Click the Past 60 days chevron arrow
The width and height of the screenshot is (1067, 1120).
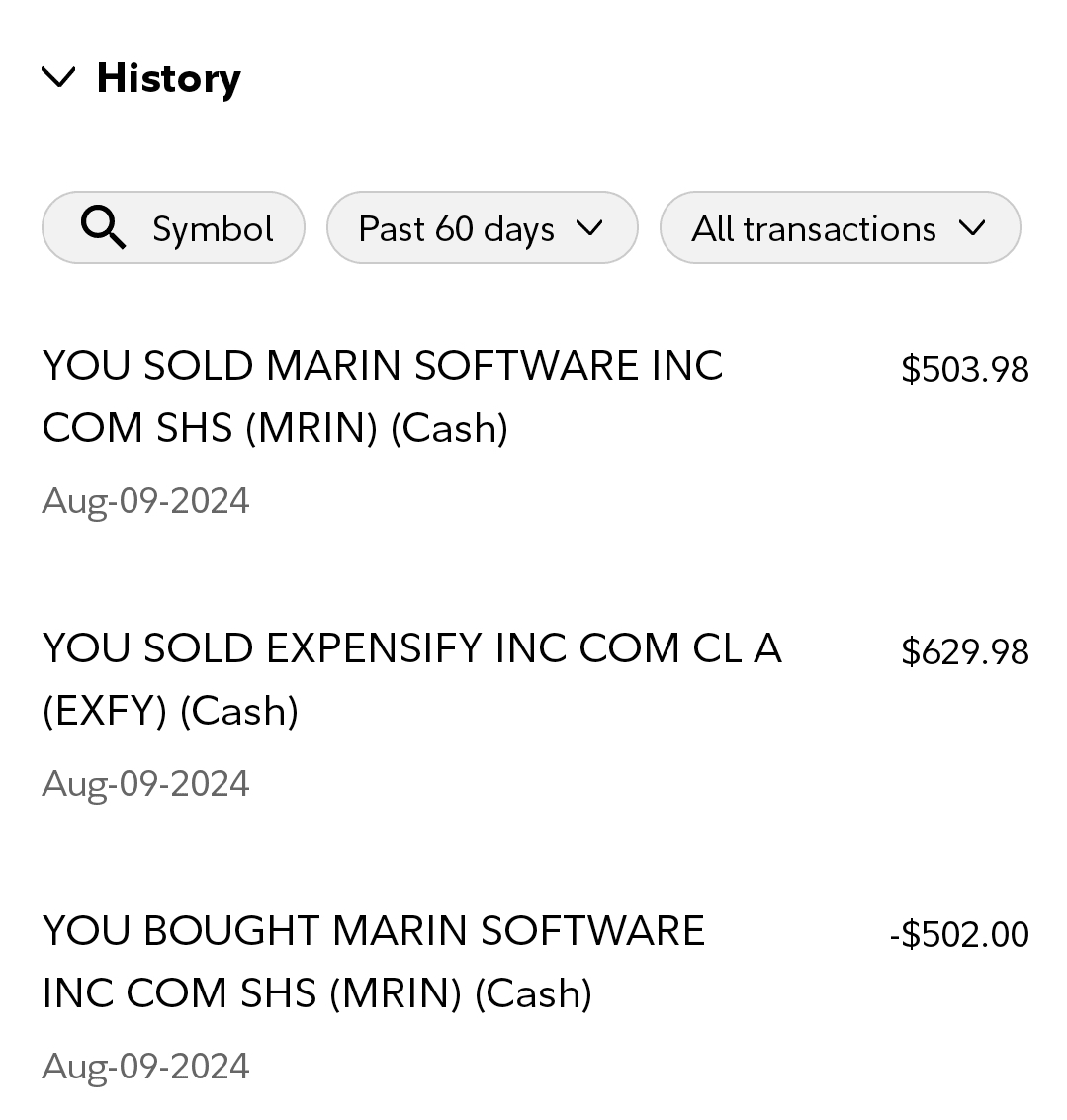(x=588, y=228)
